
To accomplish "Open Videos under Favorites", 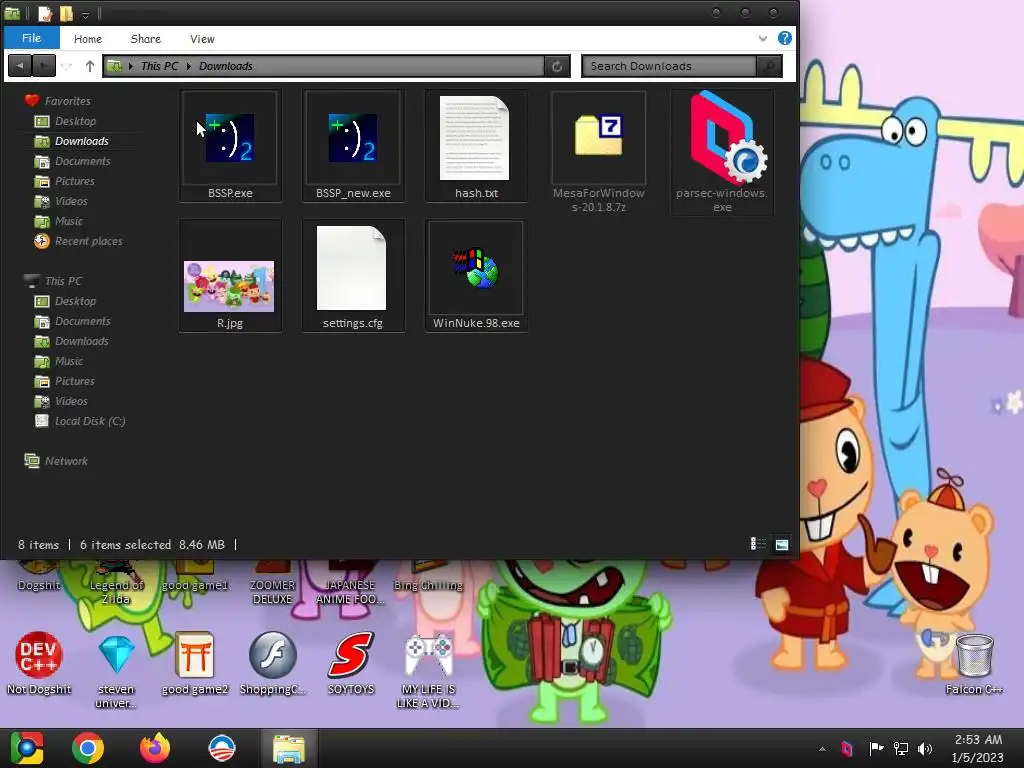I will pyautogui.click(x=61, y=201).
